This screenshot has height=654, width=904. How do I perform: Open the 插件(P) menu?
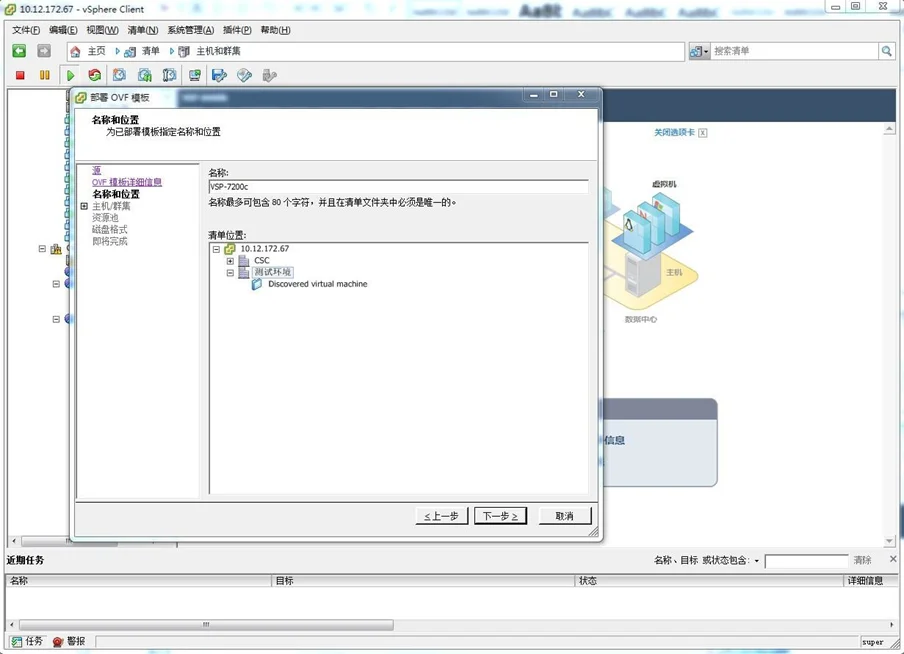[x=237, y=30]
